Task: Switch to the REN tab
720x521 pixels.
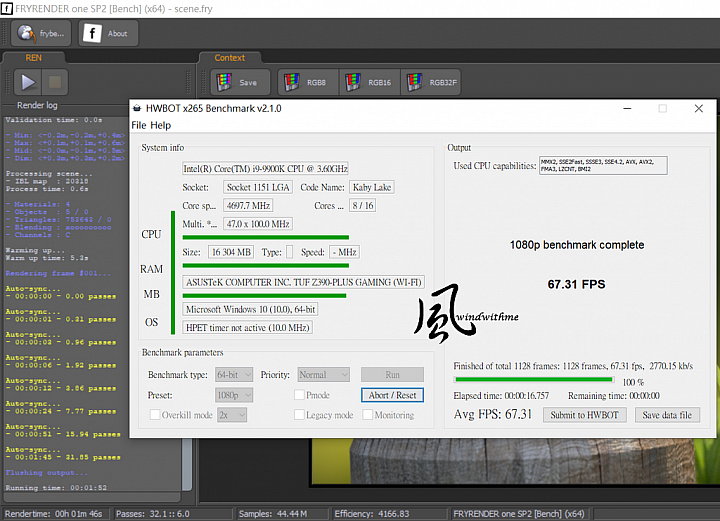Action: (34, 58)
